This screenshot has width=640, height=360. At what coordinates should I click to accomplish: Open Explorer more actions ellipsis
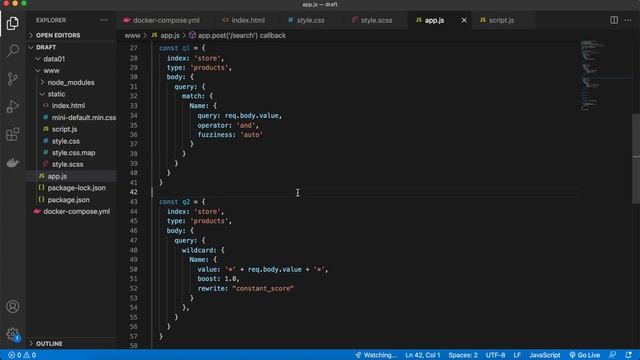(104, 20)
